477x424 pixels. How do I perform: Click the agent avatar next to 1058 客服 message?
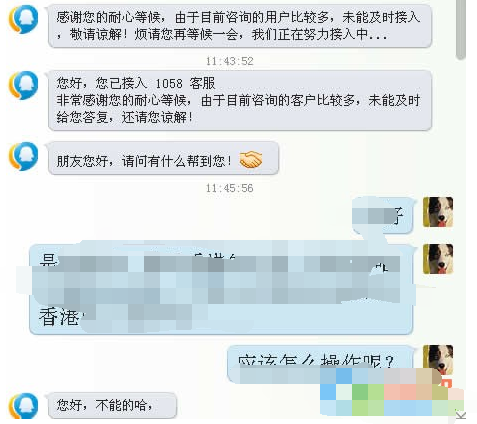point(23,85)
